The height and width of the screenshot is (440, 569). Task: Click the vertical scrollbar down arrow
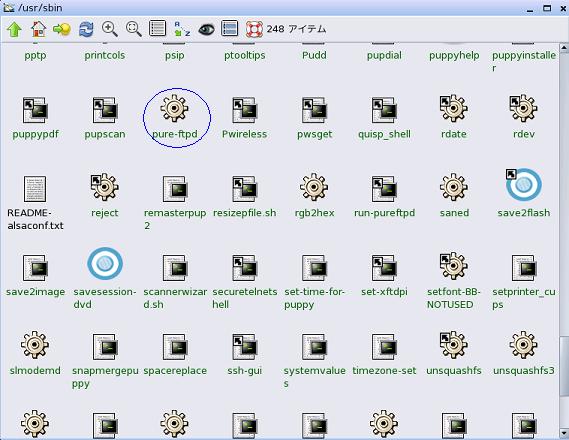pyautogui.click(x=564, y=433)
